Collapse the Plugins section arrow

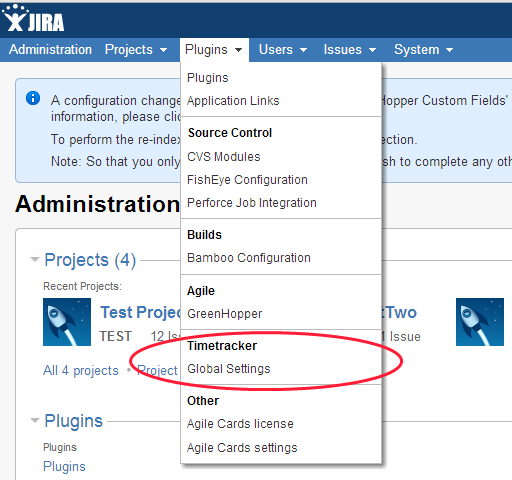coord(35,420)
